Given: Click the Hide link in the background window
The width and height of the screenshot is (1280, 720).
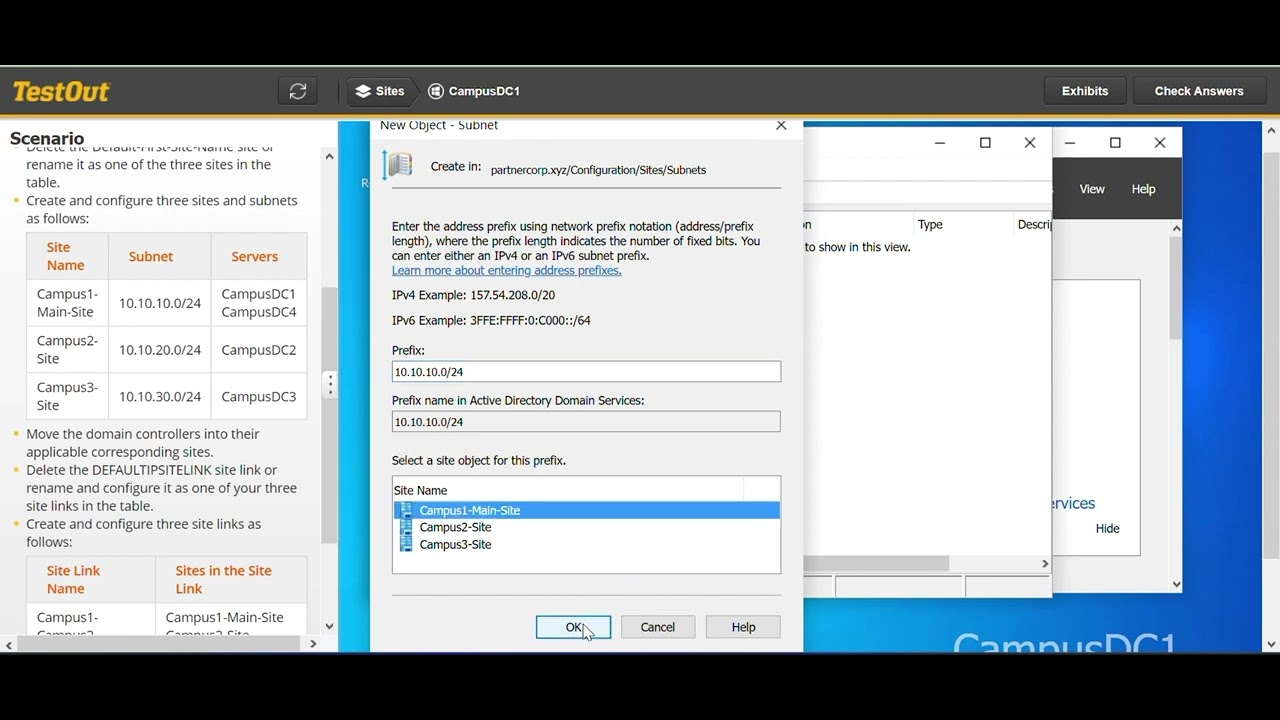Looking at the screenshot, I should tap(1108, 529).
